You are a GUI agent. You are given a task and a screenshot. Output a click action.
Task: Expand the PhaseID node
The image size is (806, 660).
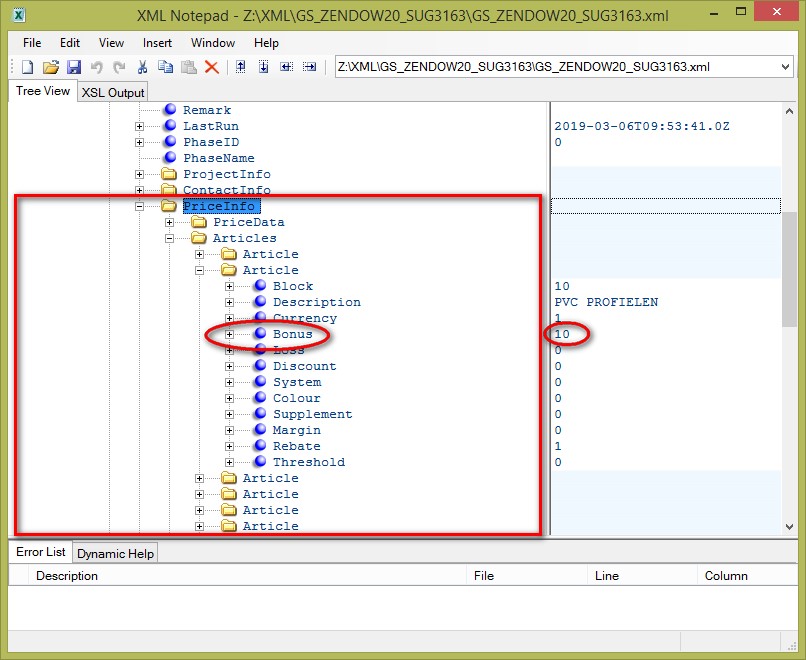[139, 142]
